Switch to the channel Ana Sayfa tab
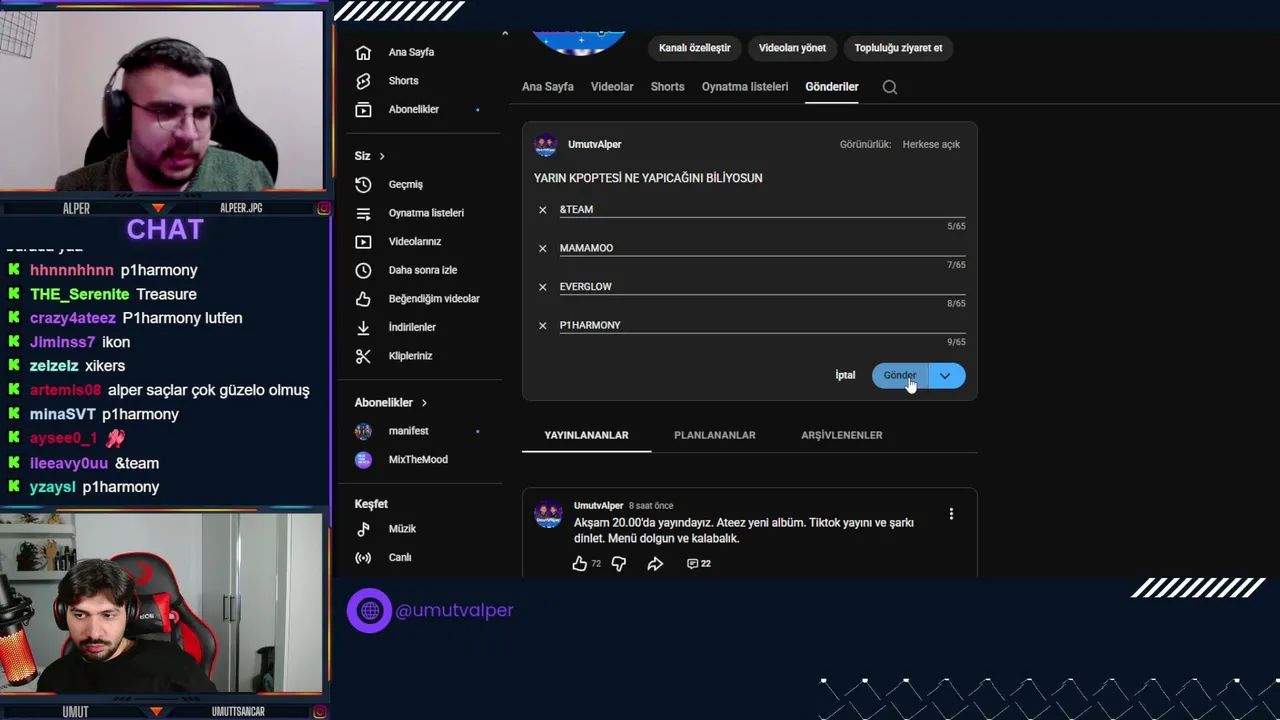The height and width of the screenshot is (720, 1280). 548,87
